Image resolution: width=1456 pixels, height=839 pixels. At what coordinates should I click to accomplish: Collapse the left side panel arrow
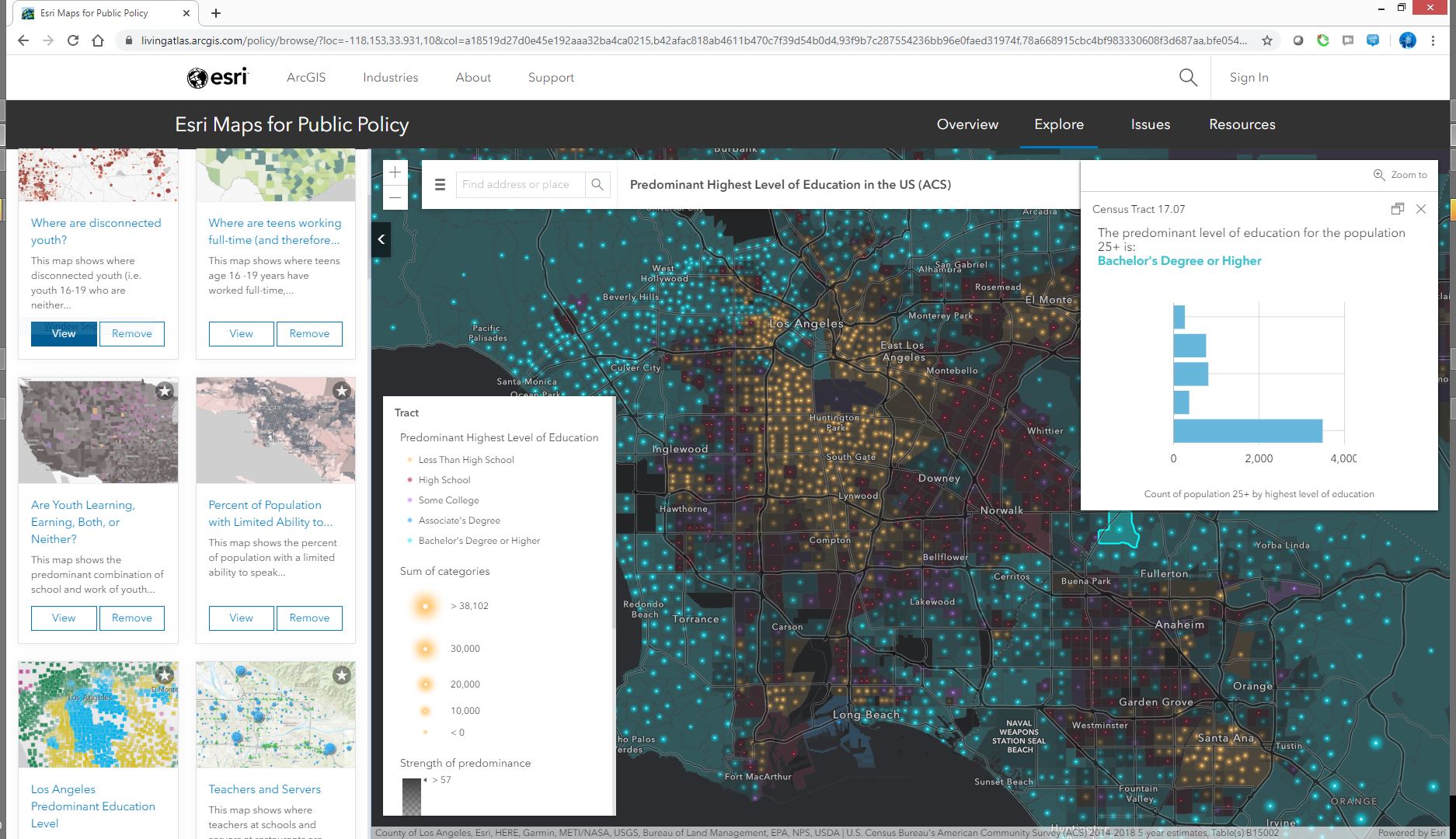381,239
